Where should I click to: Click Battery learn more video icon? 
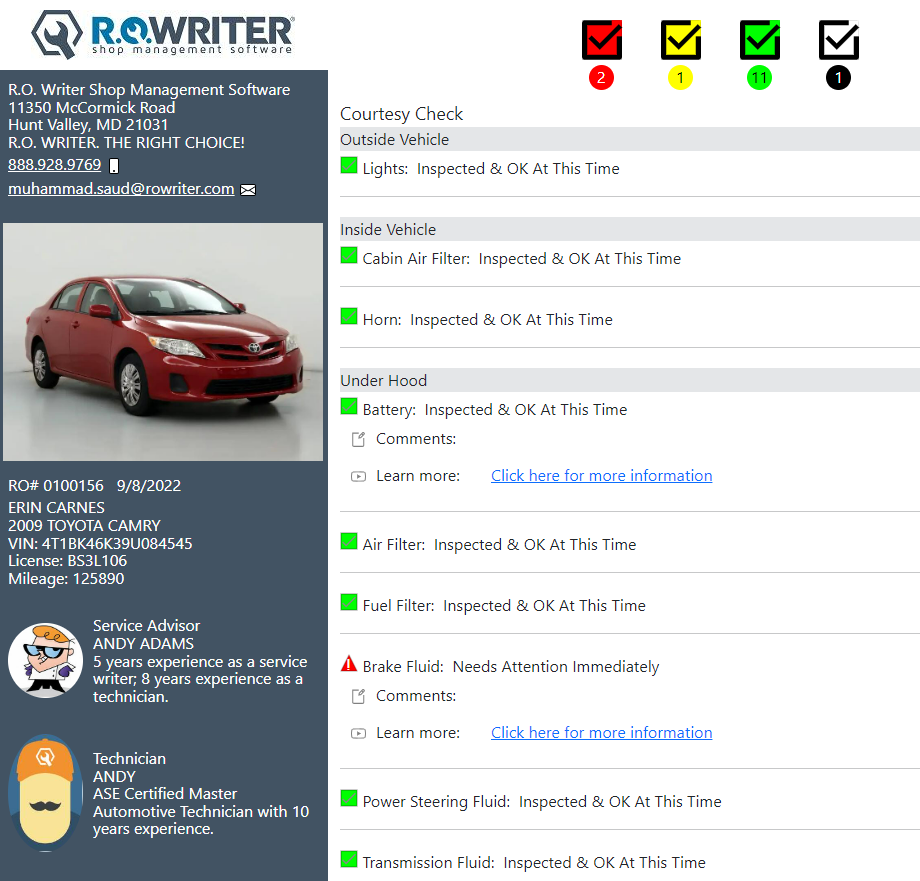[358, 476]
